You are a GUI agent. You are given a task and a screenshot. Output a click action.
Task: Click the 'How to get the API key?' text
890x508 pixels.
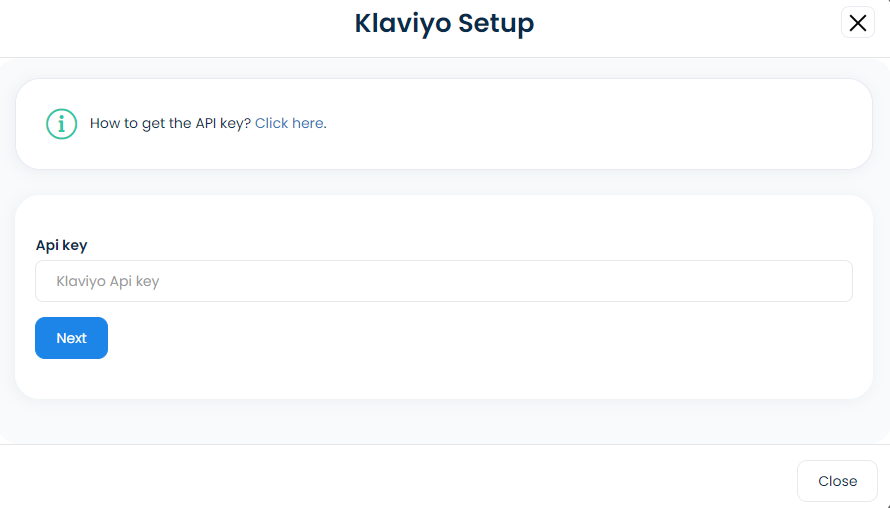170,123
